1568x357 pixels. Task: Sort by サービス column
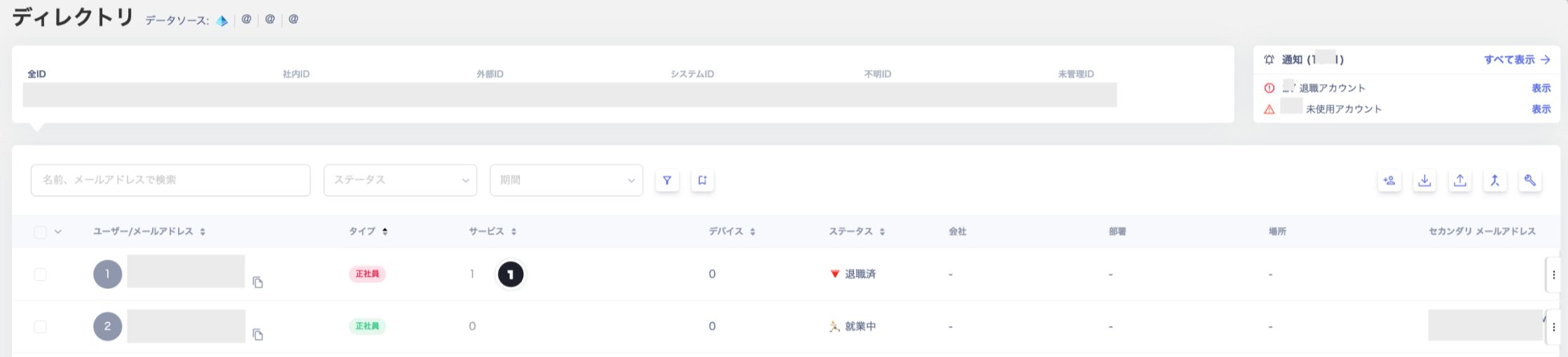pyautogui.click(x=514, y=232)
